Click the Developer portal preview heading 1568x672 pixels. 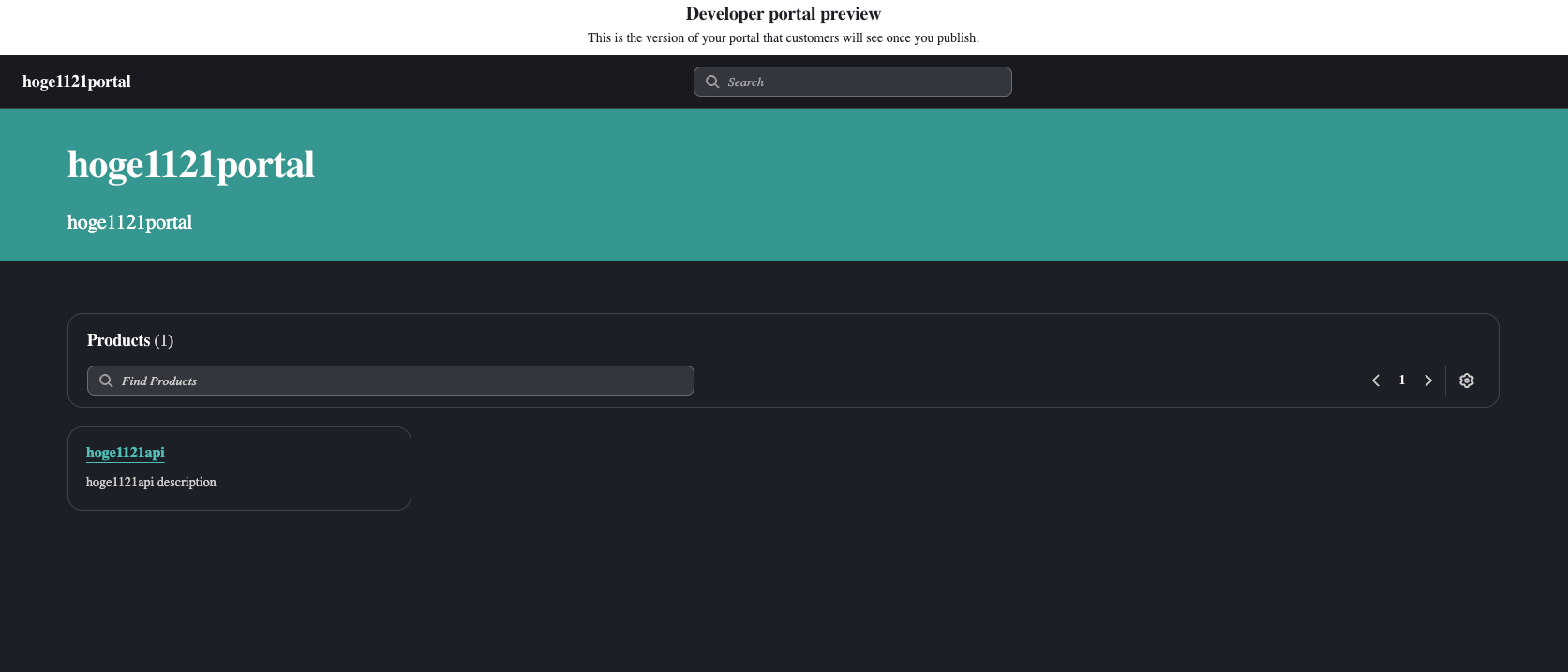coord(783,14)
